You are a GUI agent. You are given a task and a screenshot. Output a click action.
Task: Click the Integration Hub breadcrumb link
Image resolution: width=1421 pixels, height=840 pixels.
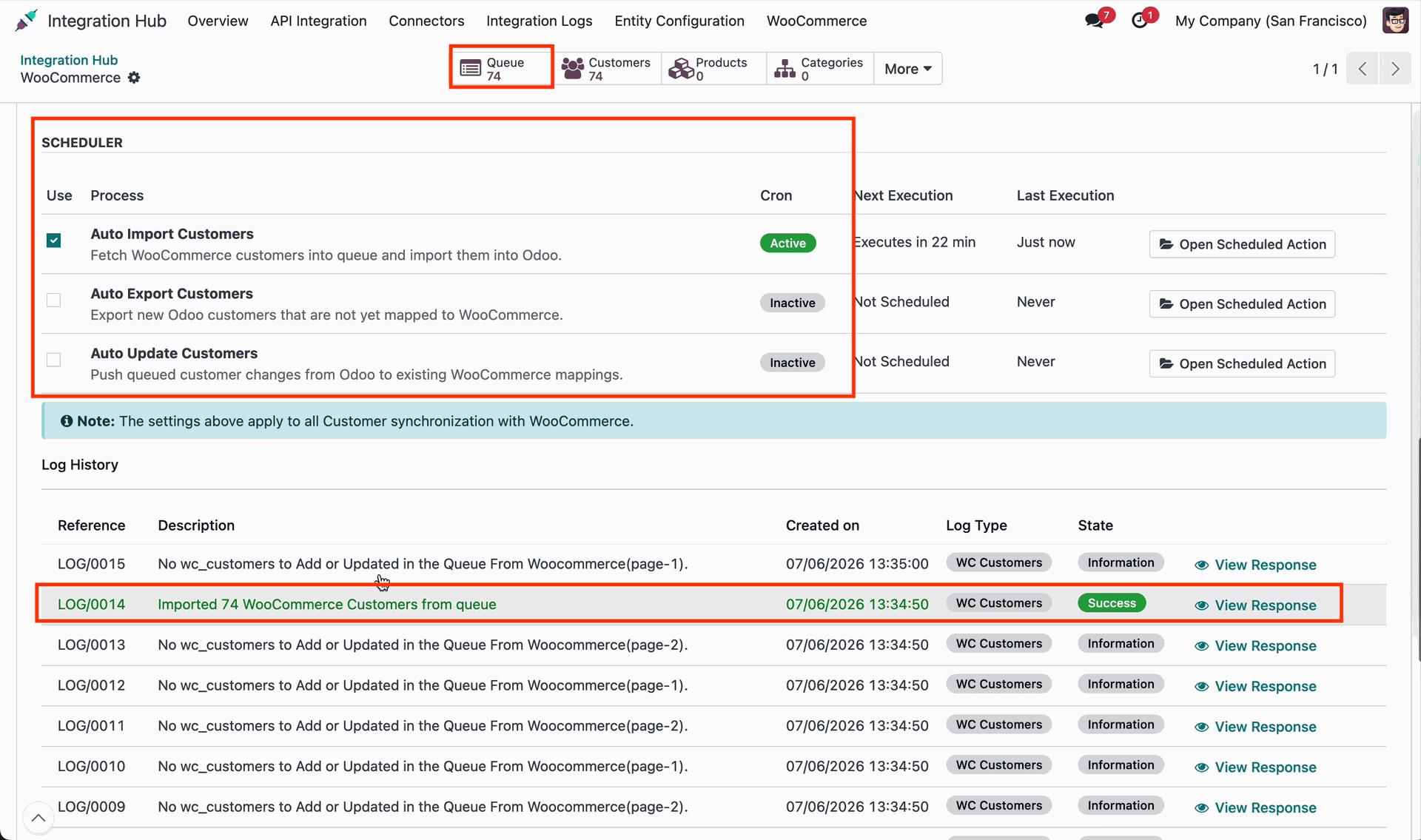69,60
